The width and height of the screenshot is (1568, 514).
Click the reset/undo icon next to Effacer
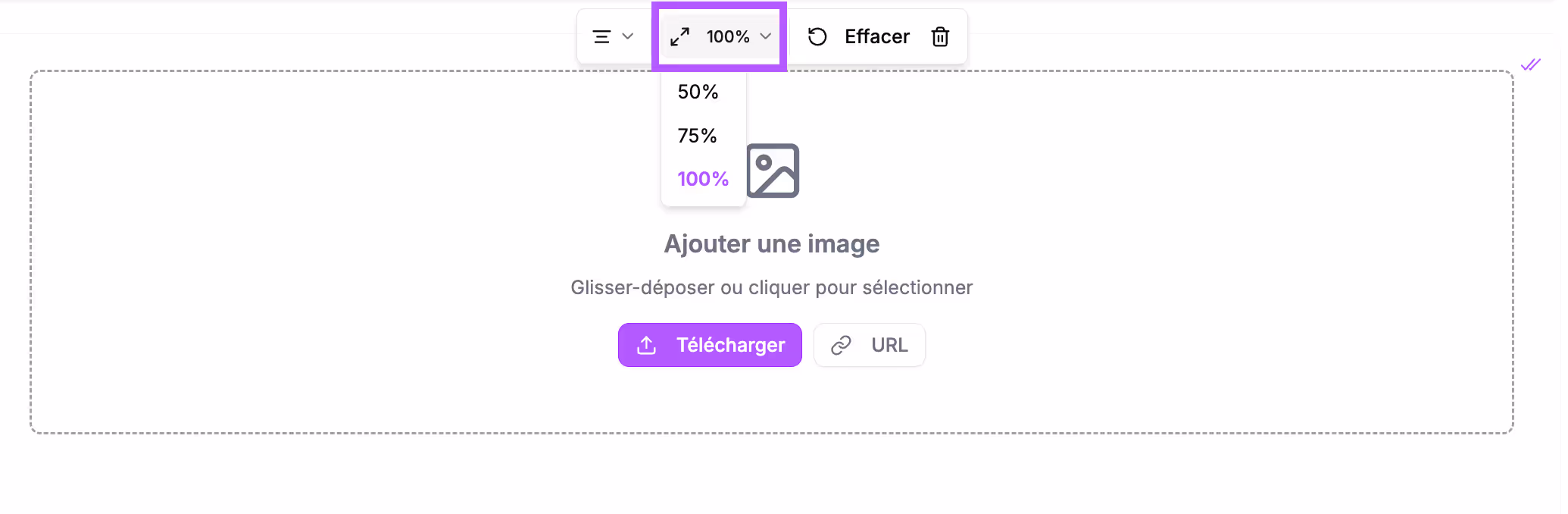tap(817, 36)
